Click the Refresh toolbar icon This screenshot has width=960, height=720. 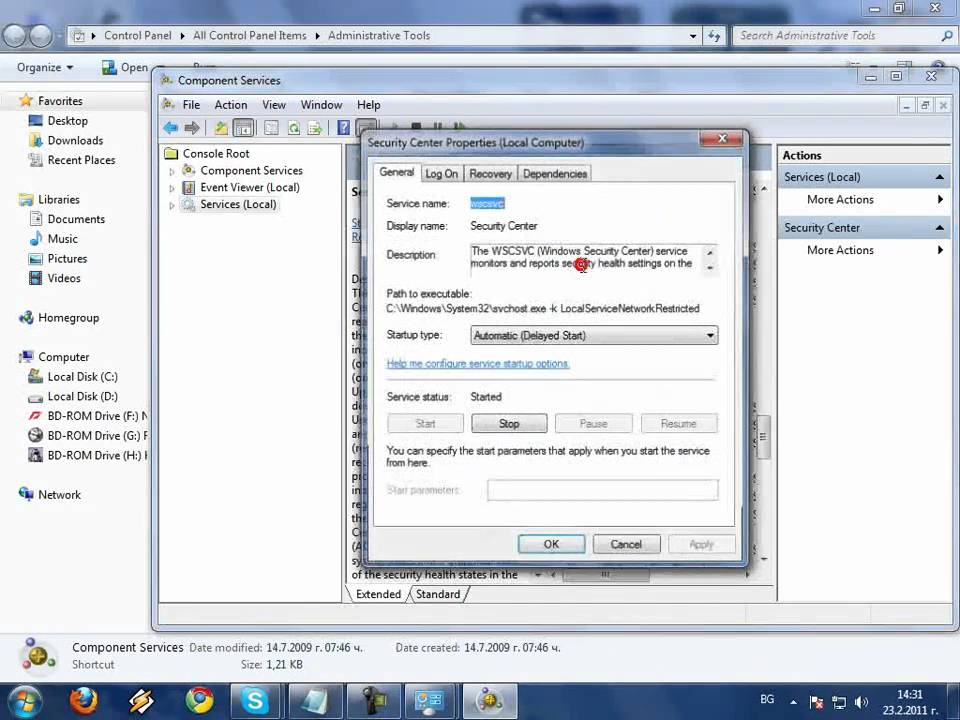click(x=294, y=128)
